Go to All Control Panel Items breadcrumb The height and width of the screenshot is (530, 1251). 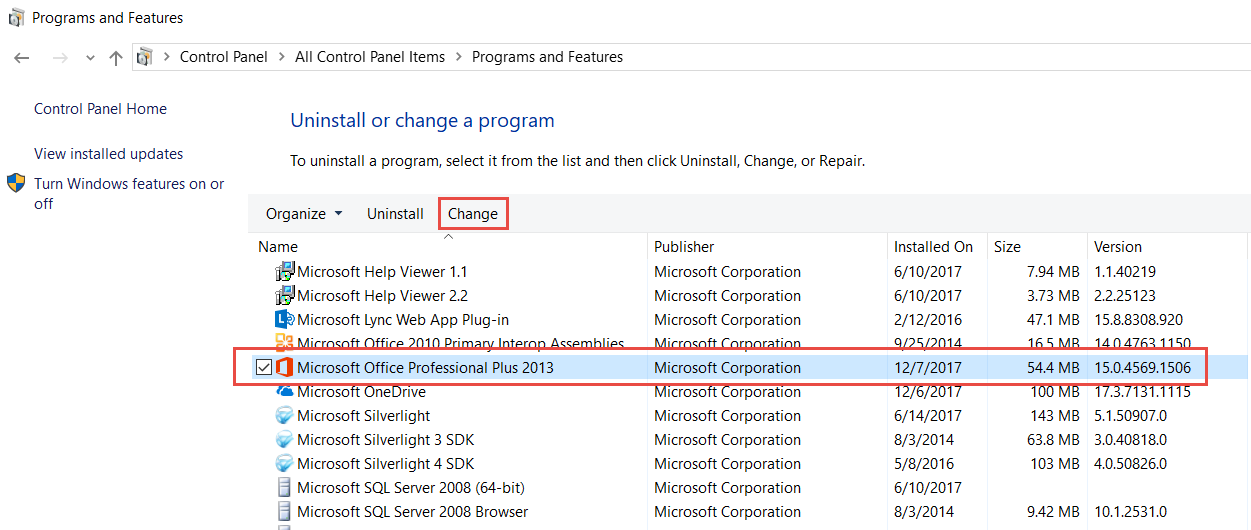370,57
